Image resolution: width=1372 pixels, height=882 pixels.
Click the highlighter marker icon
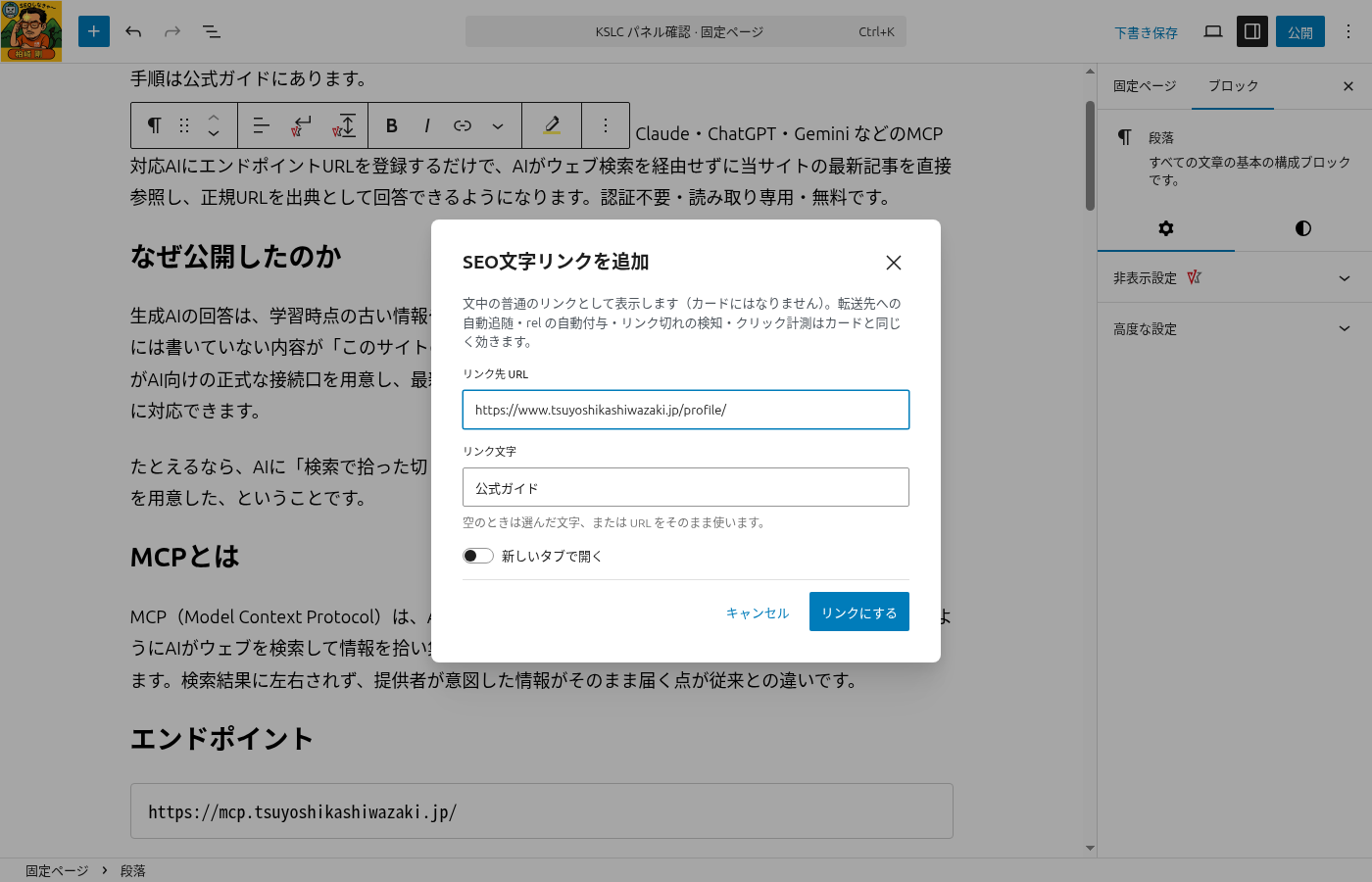click(x=552, y=125)
